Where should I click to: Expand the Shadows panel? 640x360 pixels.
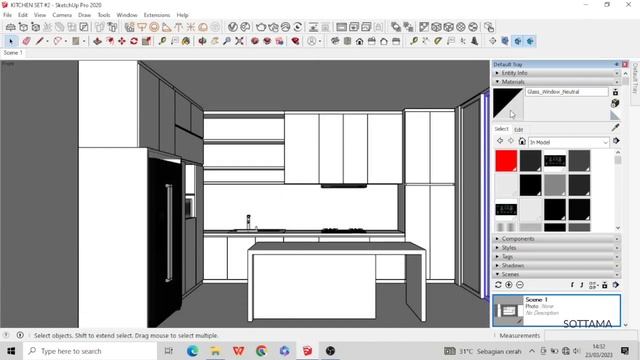point(556,266)
